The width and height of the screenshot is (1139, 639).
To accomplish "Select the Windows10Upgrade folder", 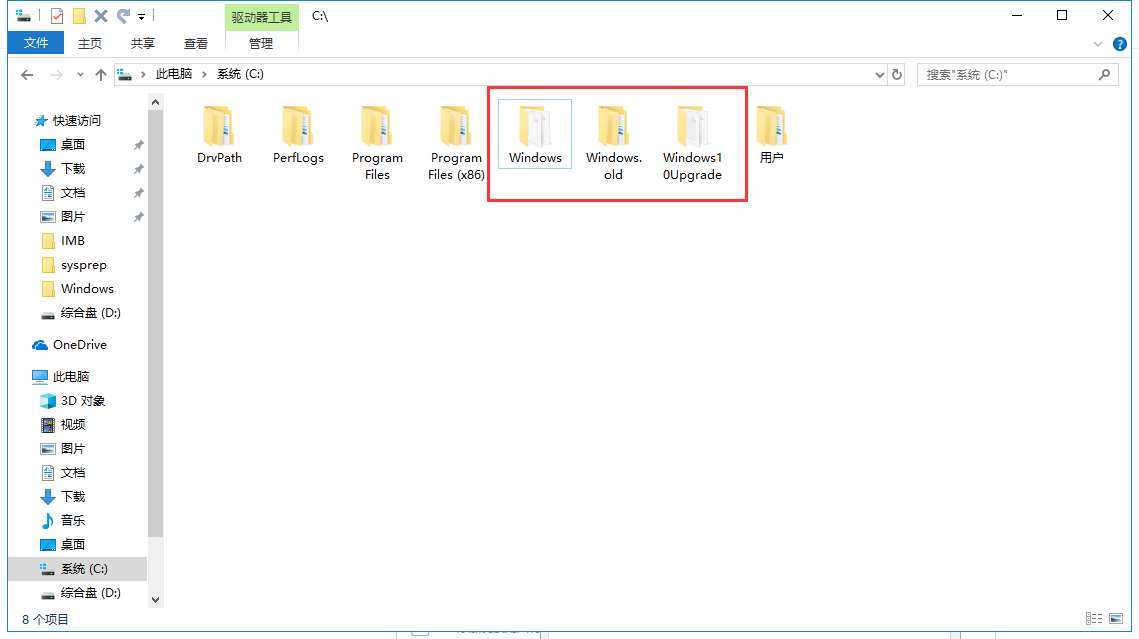I will point(692,143).
